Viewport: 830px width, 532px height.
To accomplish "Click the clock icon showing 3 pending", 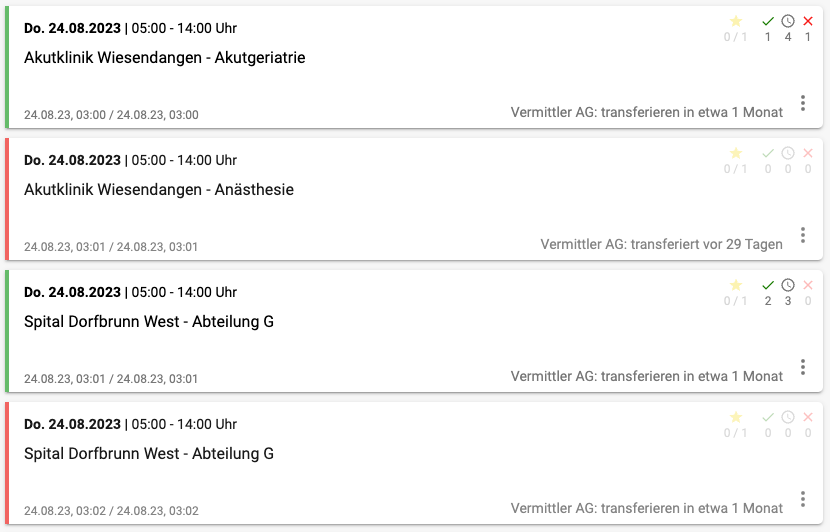I will click(788, 285).
